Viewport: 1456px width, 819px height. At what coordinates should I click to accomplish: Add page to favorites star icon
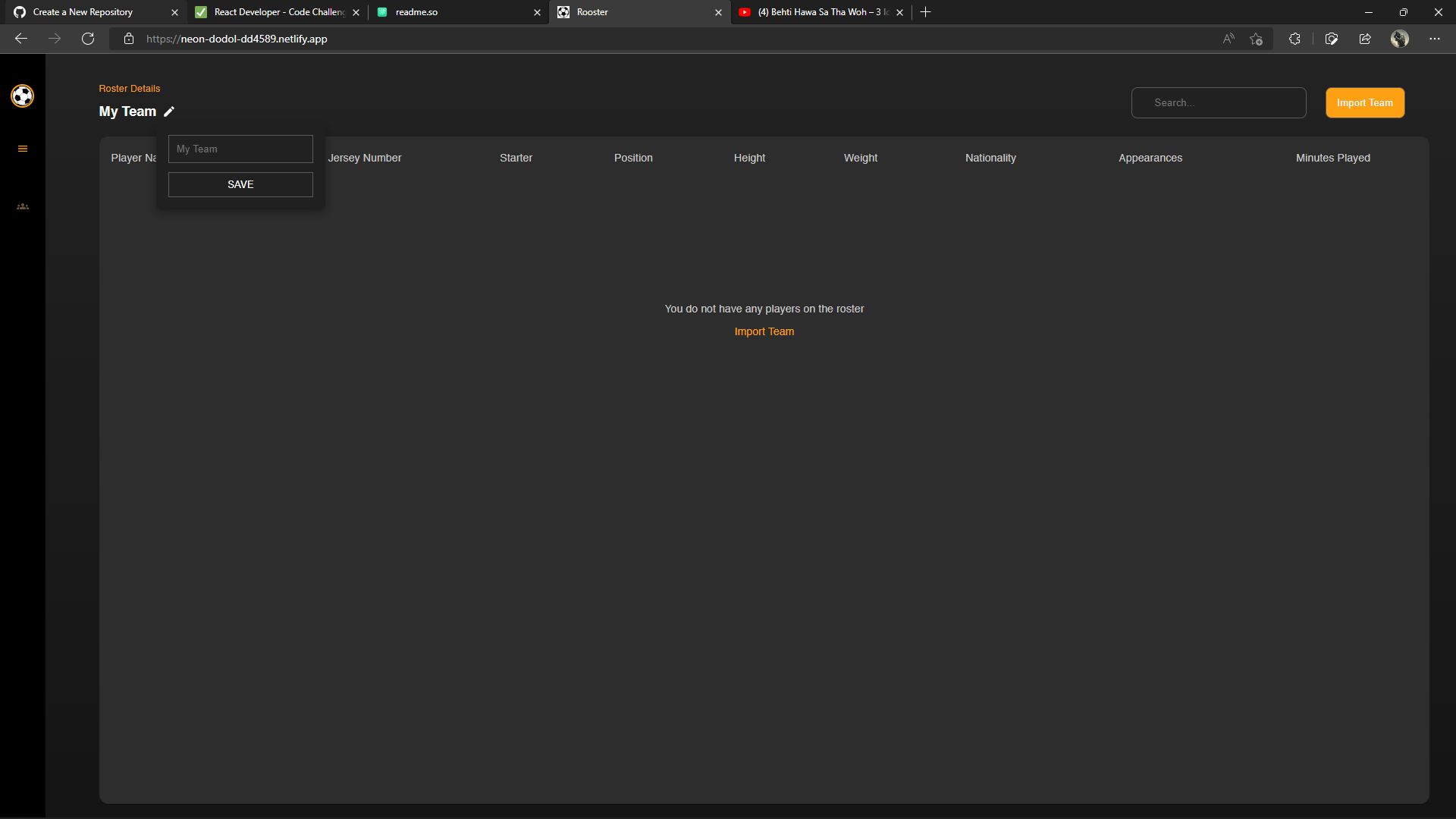[1256, 39]
